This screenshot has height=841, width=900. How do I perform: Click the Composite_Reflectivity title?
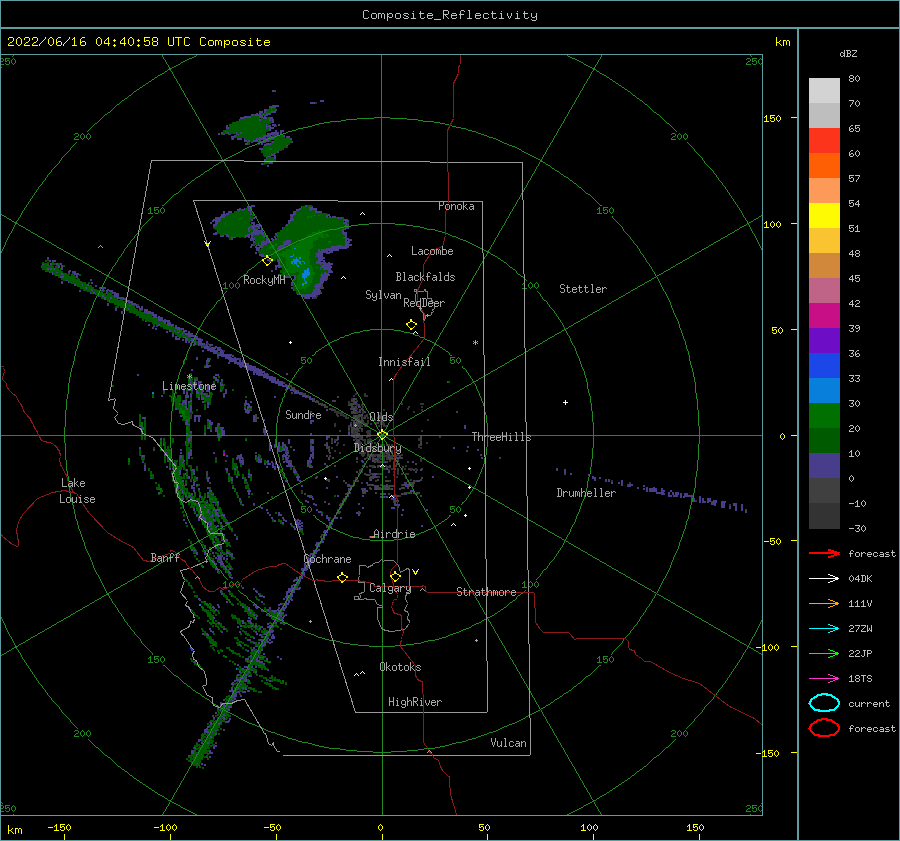coord(450,15)
